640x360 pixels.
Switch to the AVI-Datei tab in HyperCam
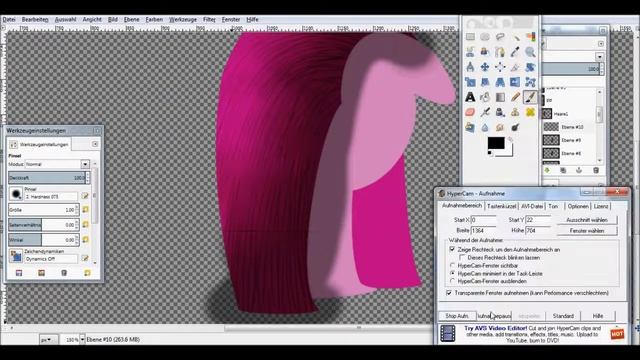pos(532,207)
